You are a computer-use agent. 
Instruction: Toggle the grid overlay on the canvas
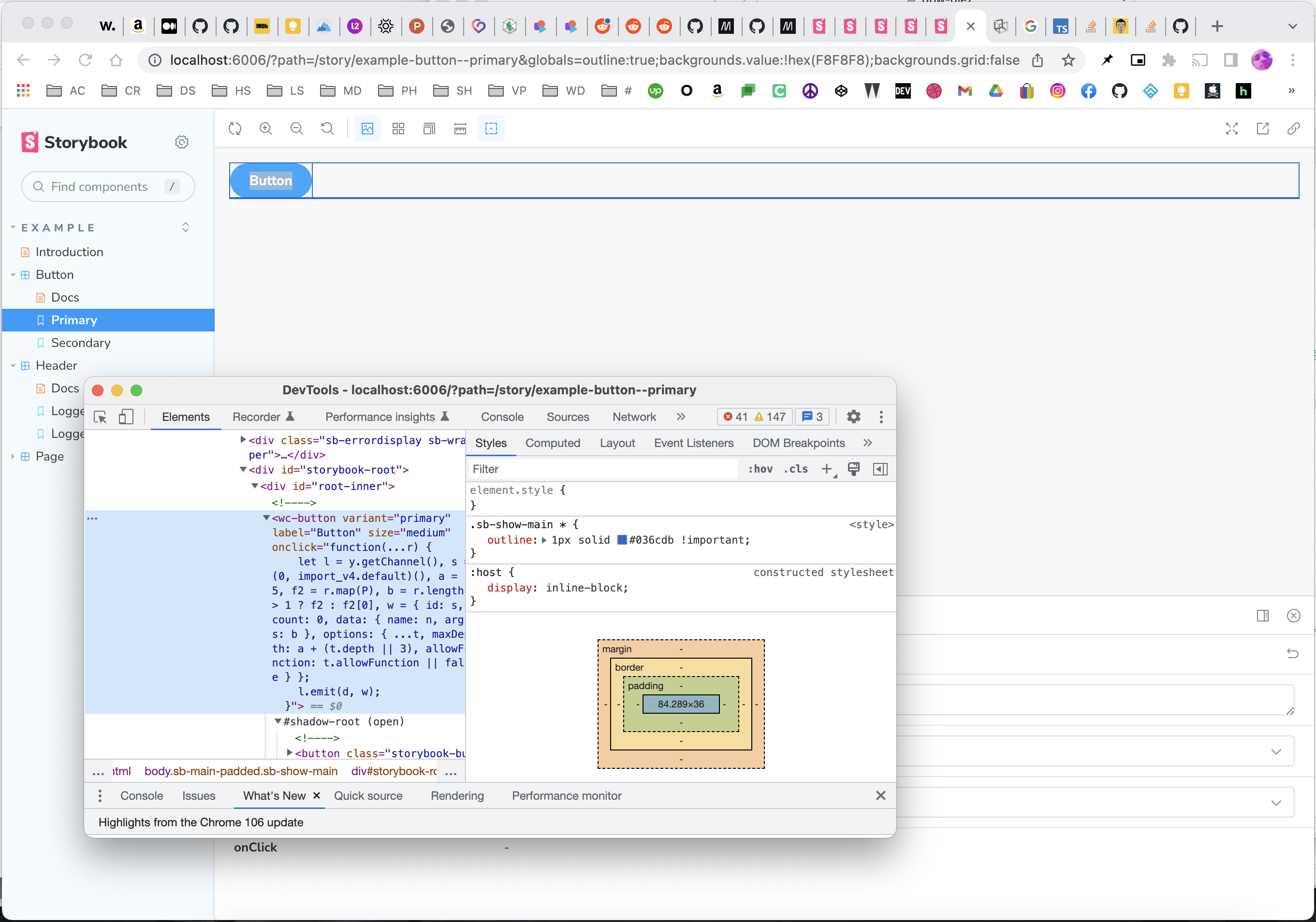399,129
